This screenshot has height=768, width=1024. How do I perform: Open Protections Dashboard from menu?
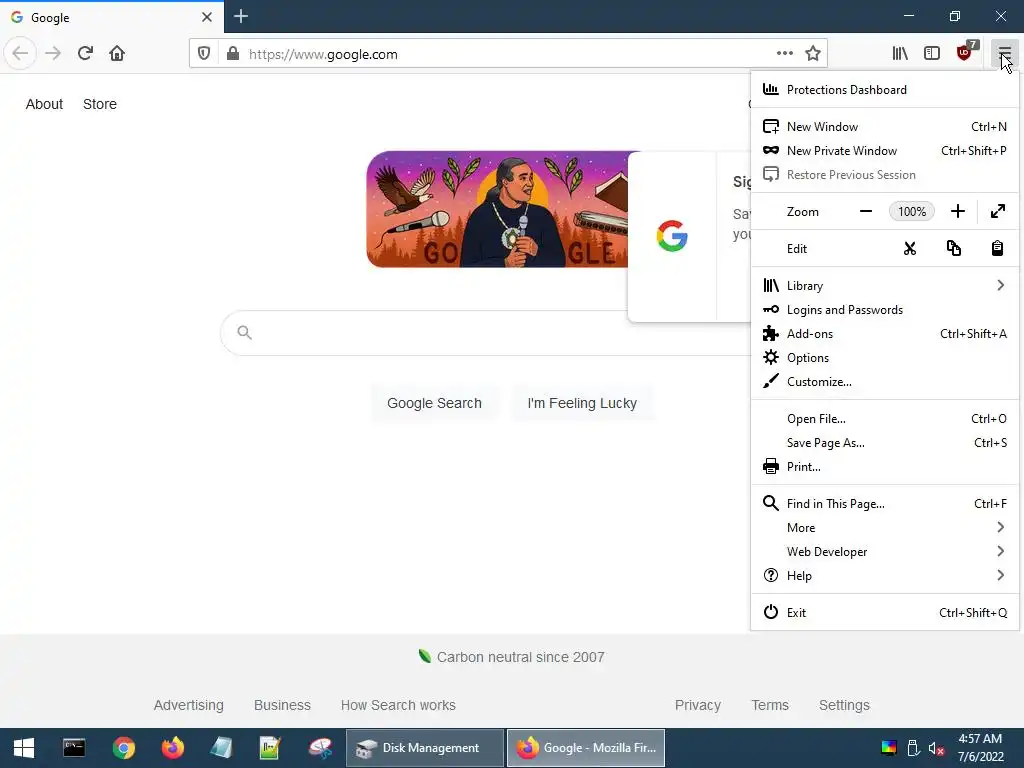coord(885,89)
